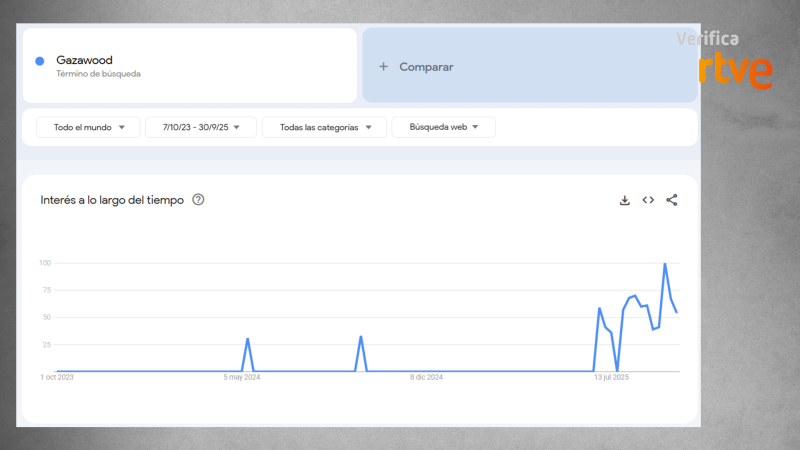Click the 75 value on the y-axis

point(47,290)
